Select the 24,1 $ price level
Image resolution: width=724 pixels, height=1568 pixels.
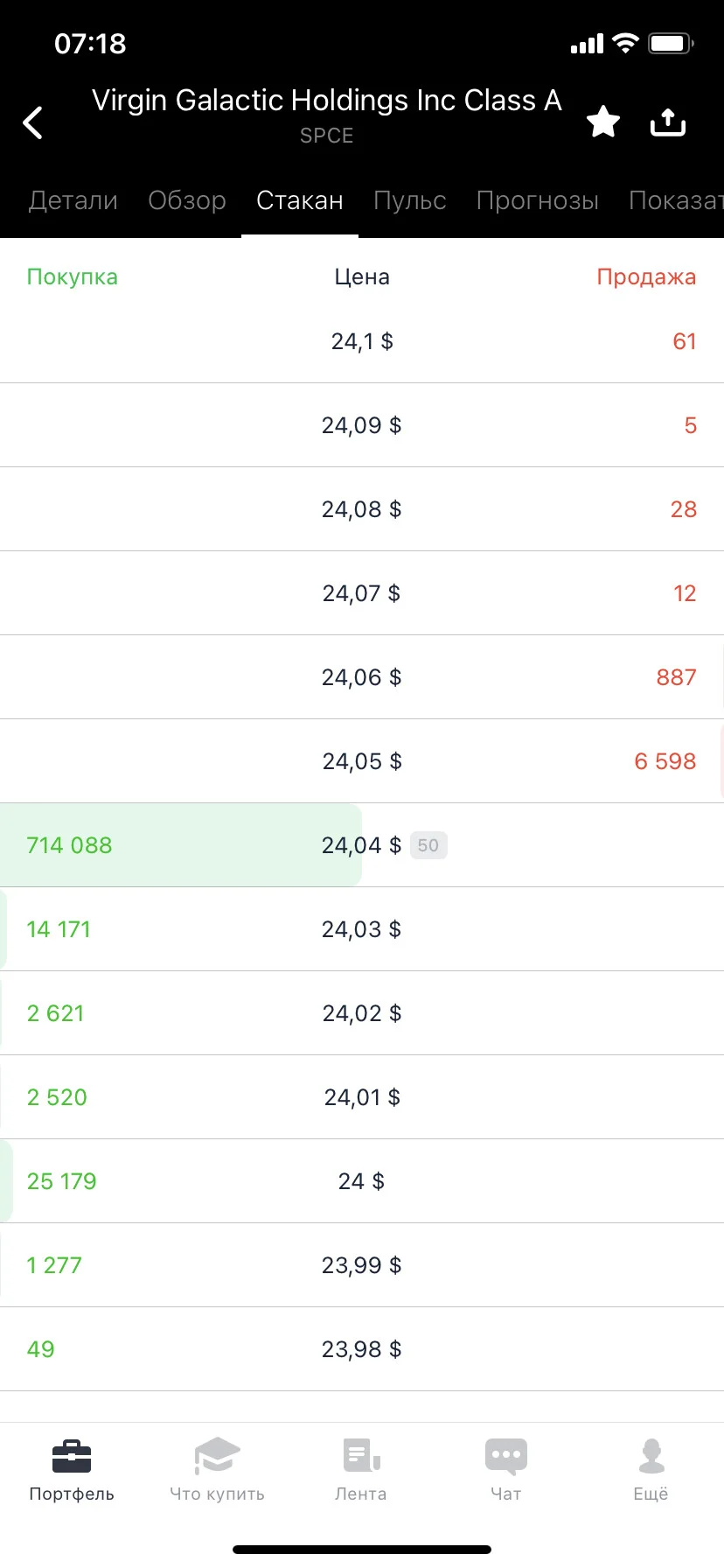362,341
